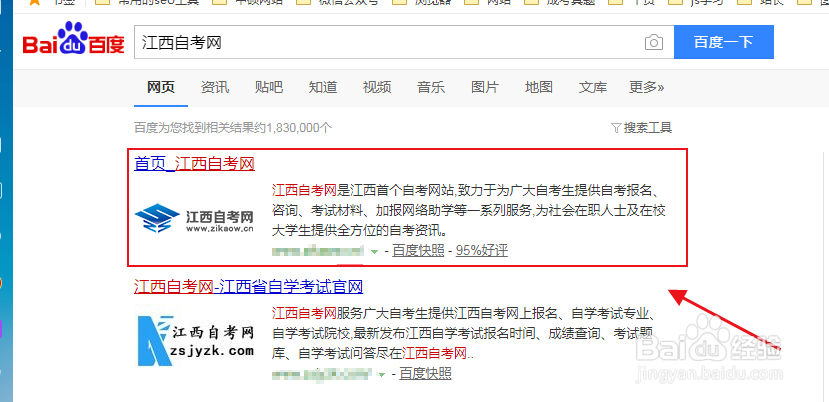
Task: Open camera image search icon
Action: (653, 42)
